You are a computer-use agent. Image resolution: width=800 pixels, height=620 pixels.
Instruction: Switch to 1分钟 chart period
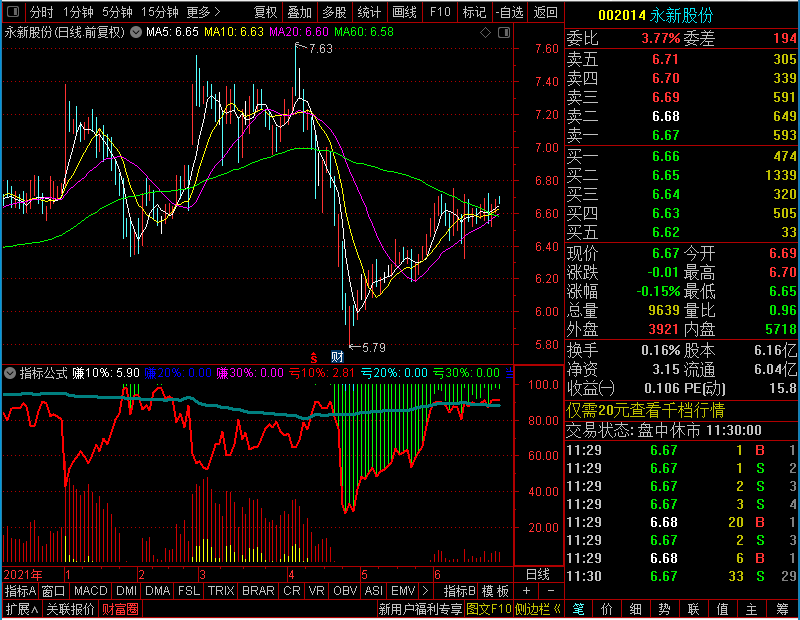pyautogui.click(x=78, y=12)
